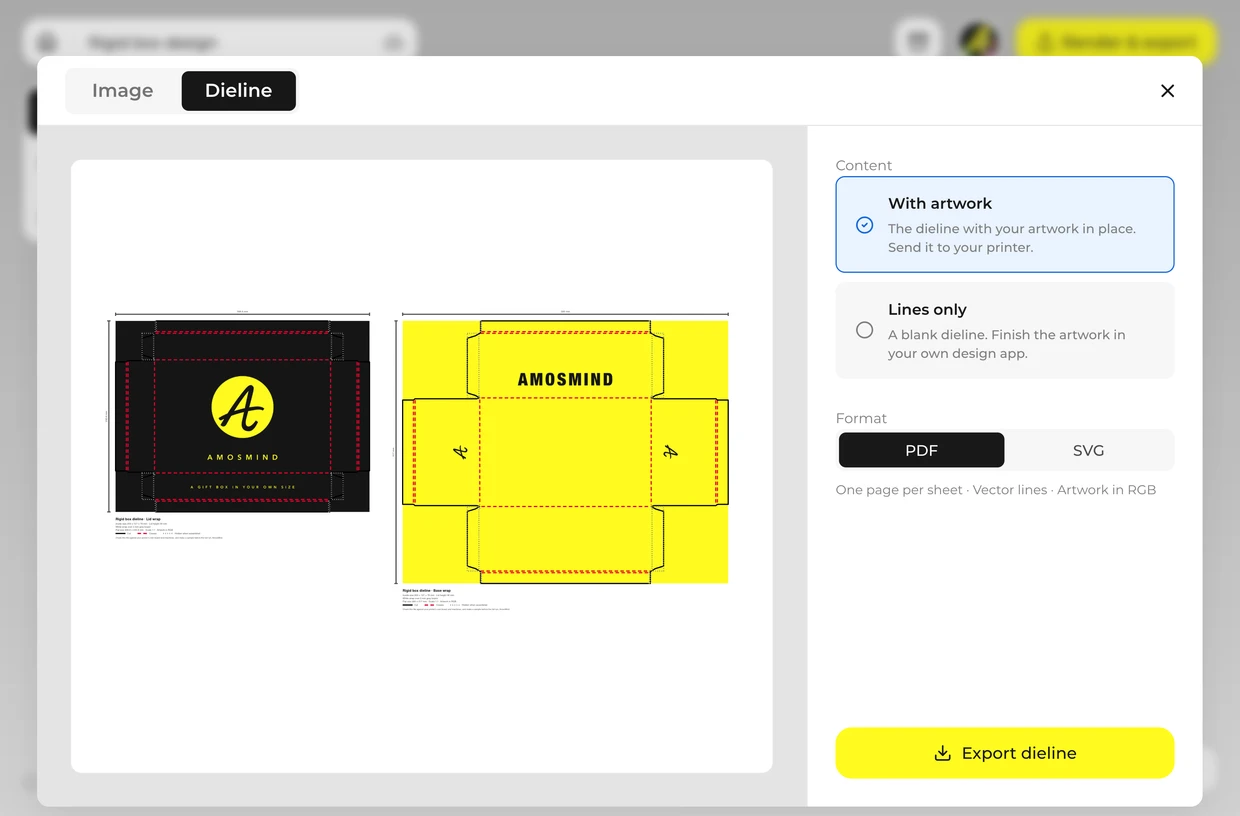Open the yellow base wrap dieline preview
The height and width of the screenshot is (816, 1240).
coord(565,451)
